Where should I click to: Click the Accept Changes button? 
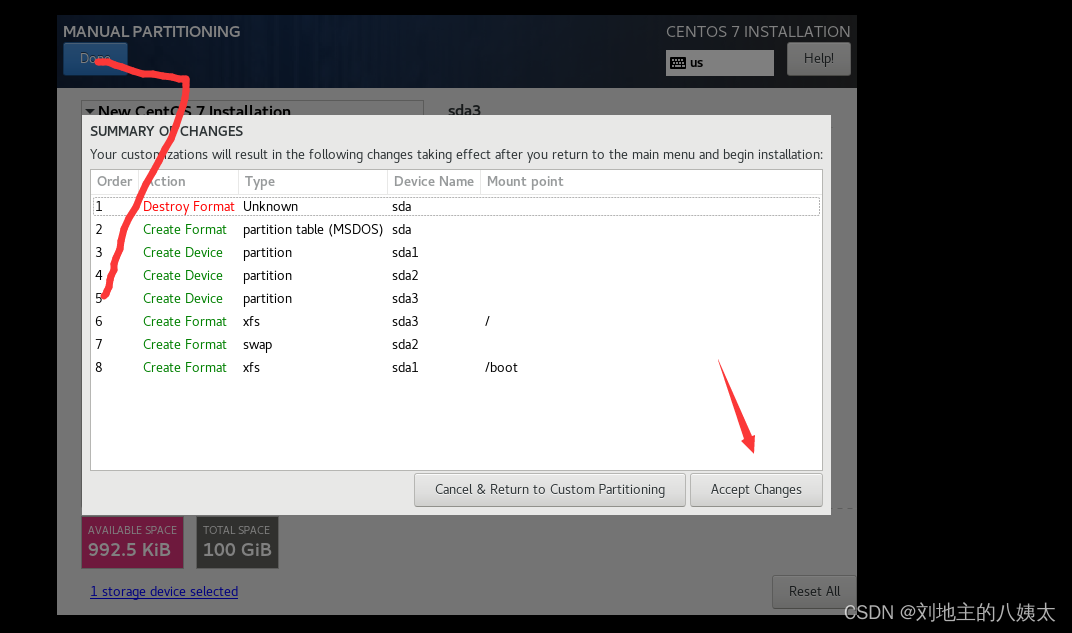click(x=756, y=489)
